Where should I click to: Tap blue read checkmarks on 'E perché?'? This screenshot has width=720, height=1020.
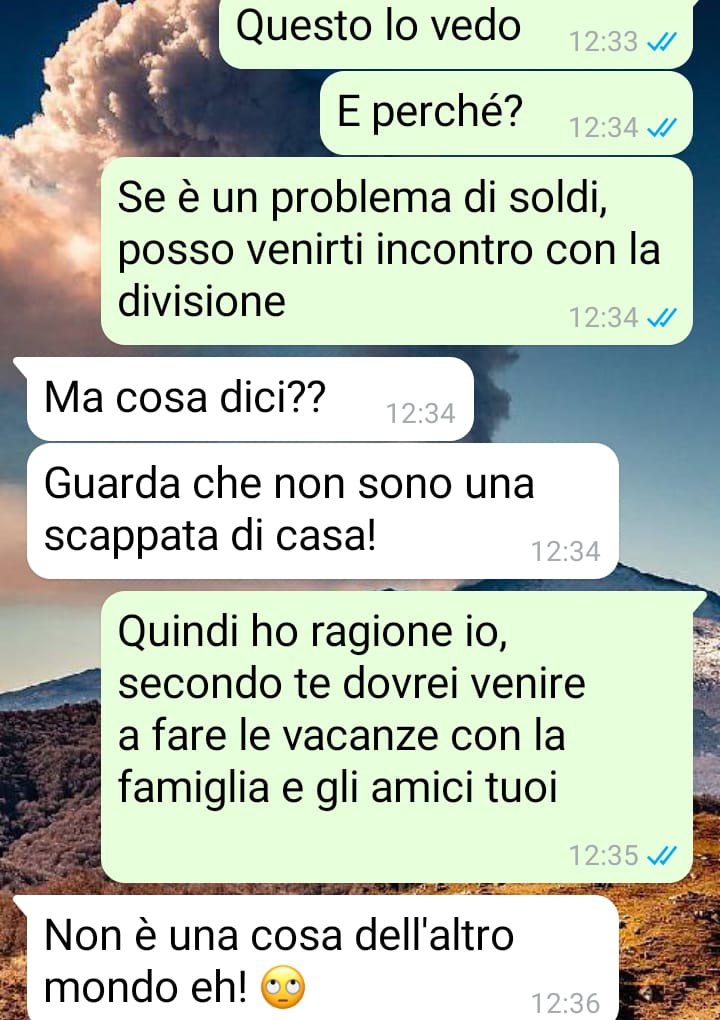pyautogui.click(x=661, y=128)
